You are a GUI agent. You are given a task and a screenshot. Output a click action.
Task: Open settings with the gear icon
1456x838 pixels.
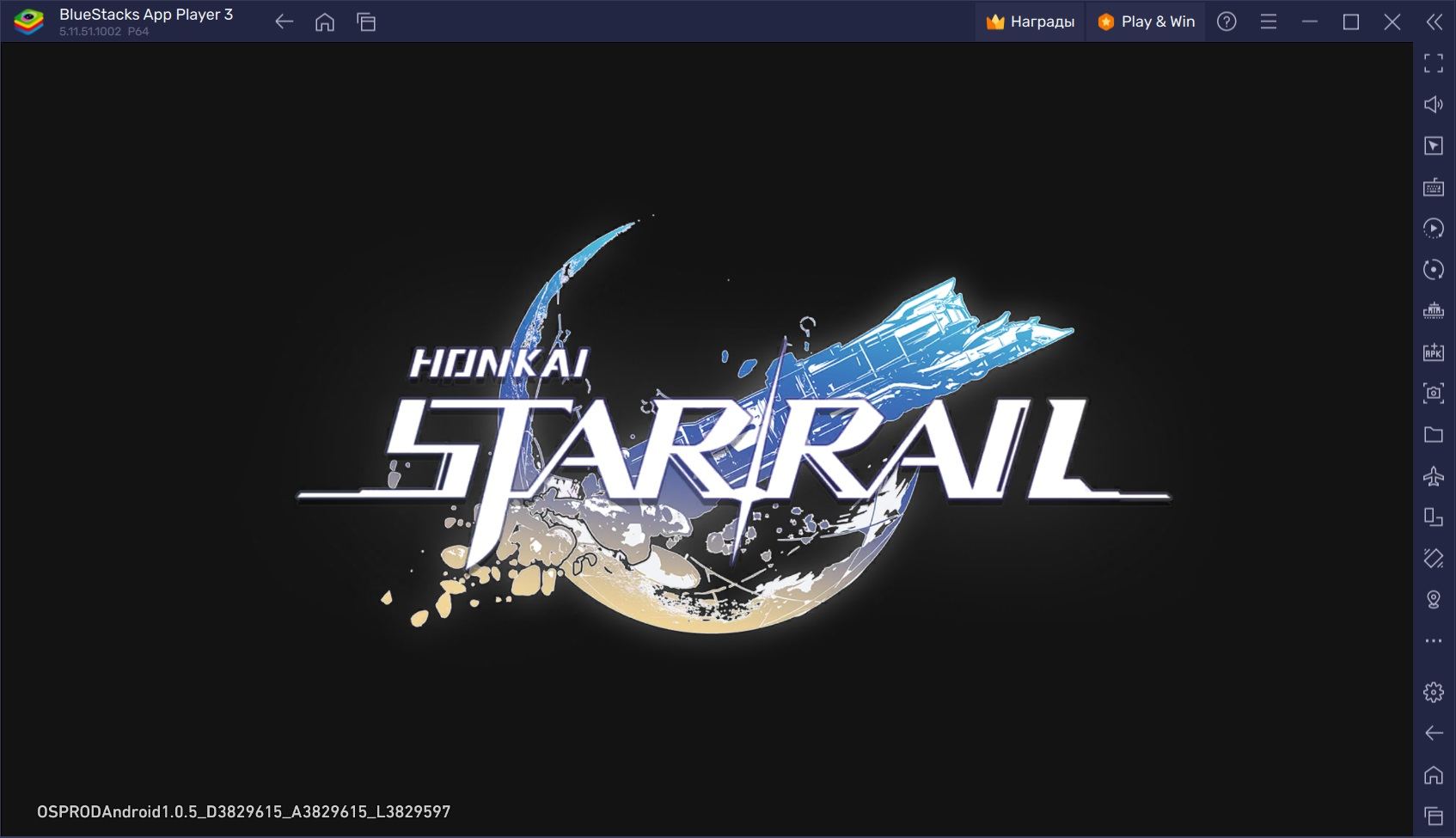click(1434, 691)
